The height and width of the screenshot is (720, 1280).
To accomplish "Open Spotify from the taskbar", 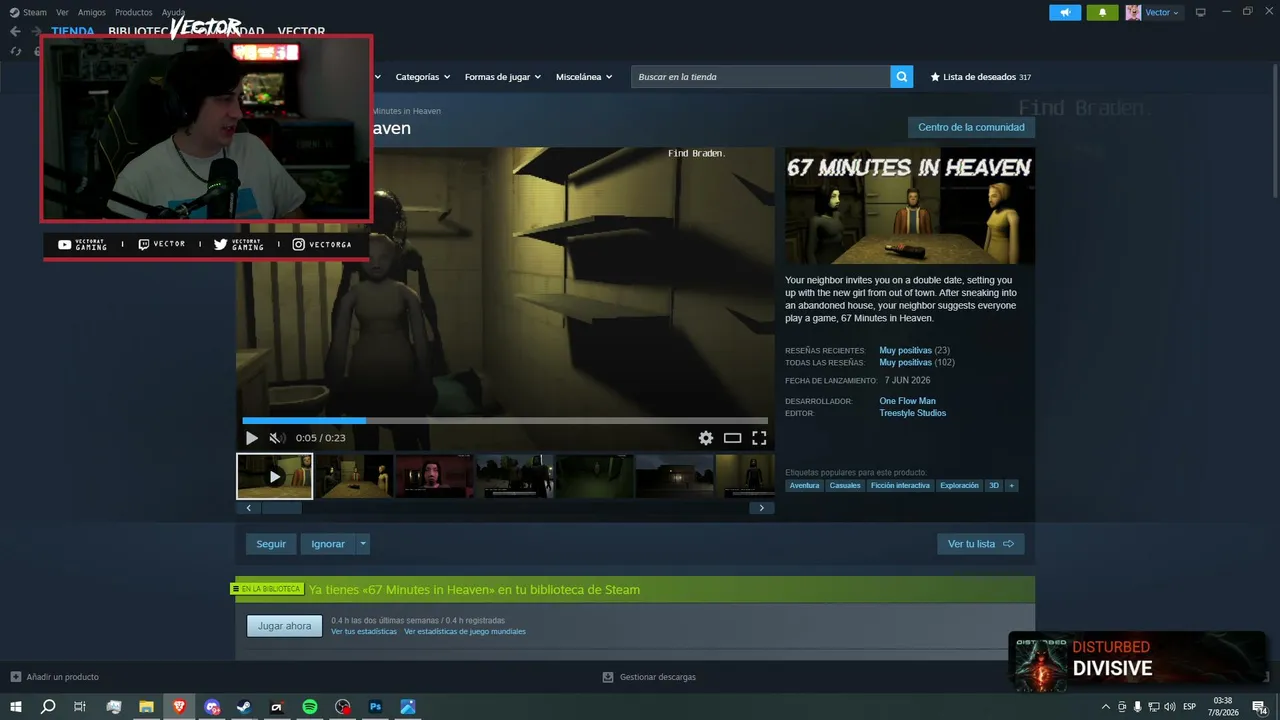I will (x=310, y=707).
